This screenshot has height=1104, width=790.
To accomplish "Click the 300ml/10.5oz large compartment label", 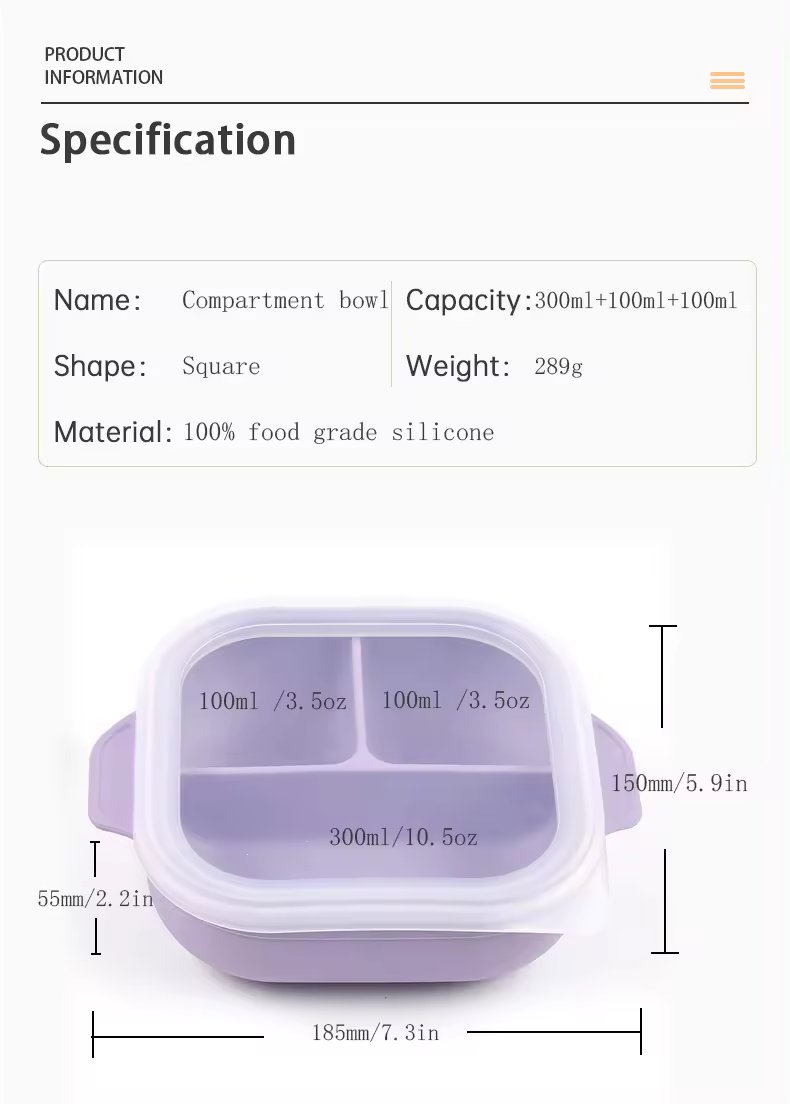I will pos(403,837).
